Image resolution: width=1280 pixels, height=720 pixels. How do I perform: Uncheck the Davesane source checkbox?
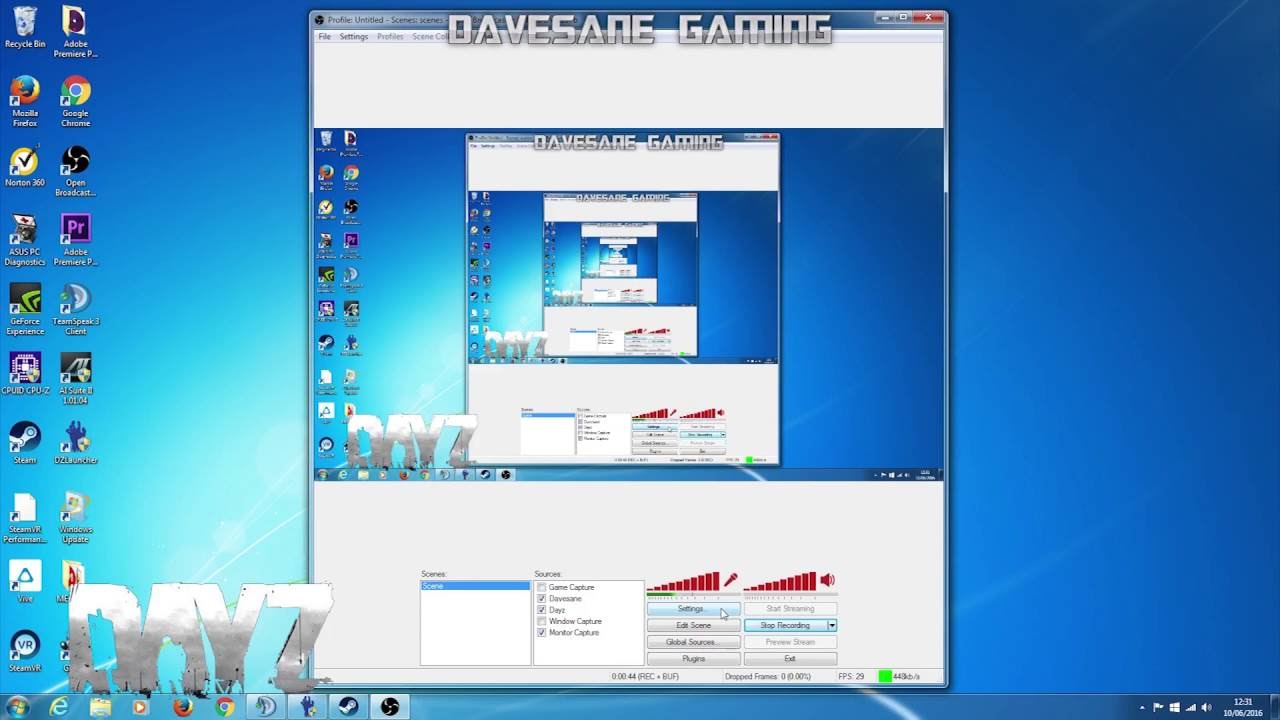[542, 598]
